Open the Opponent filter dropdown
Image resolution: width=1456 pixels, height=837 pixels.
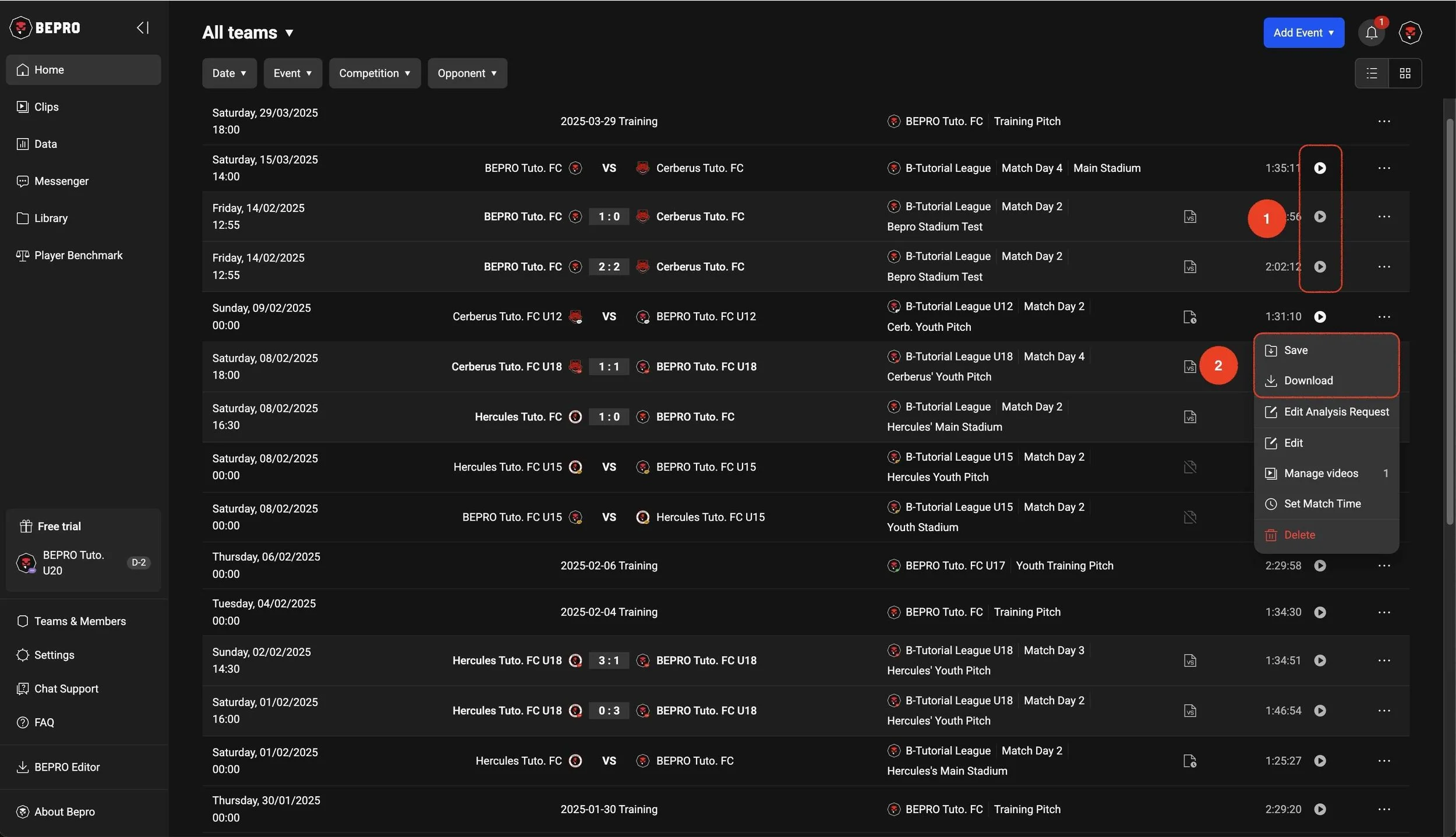pyautogui.click(x=467, y=73)
